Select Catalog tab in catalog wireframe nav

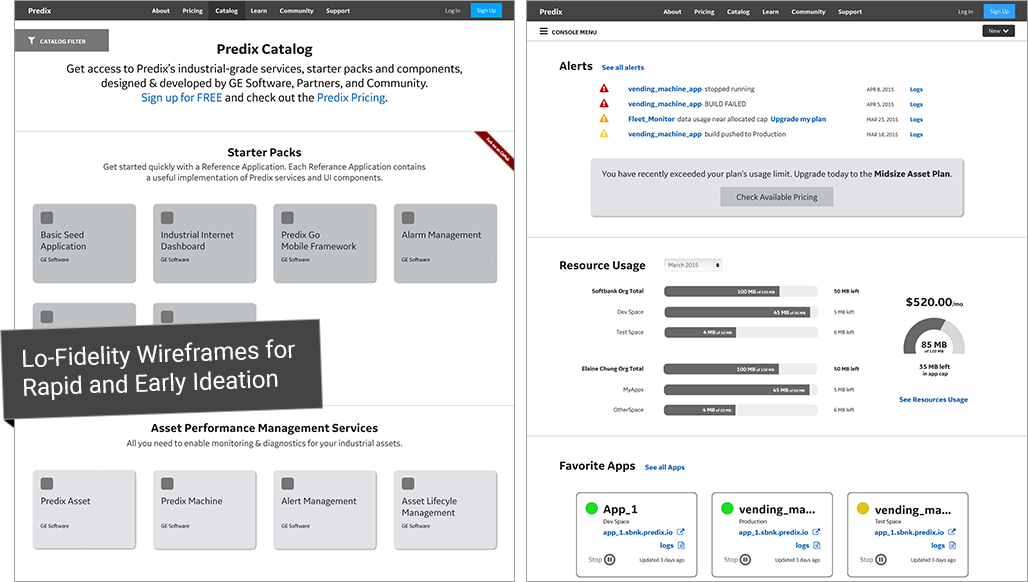click(226, 10)
